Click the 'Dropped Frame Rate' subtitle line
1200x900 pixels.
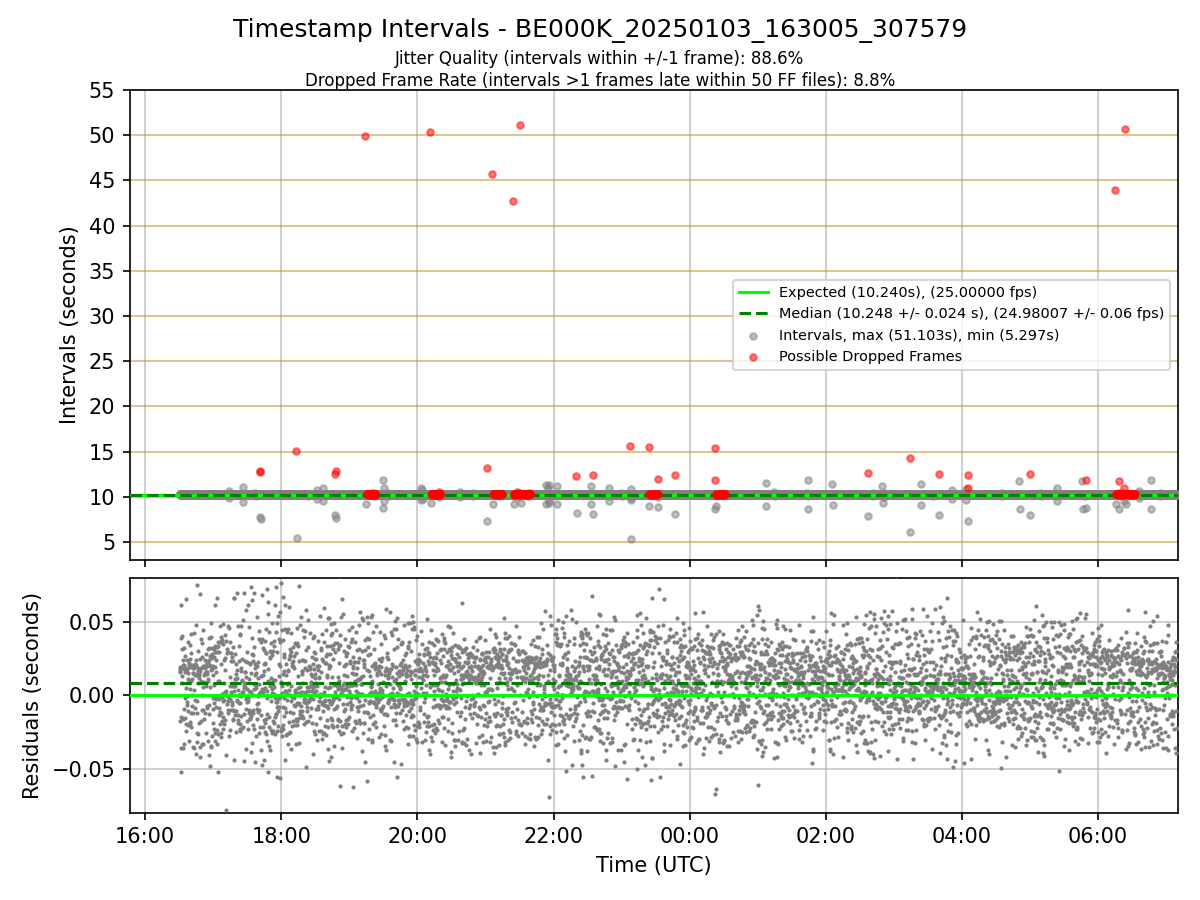600,79
